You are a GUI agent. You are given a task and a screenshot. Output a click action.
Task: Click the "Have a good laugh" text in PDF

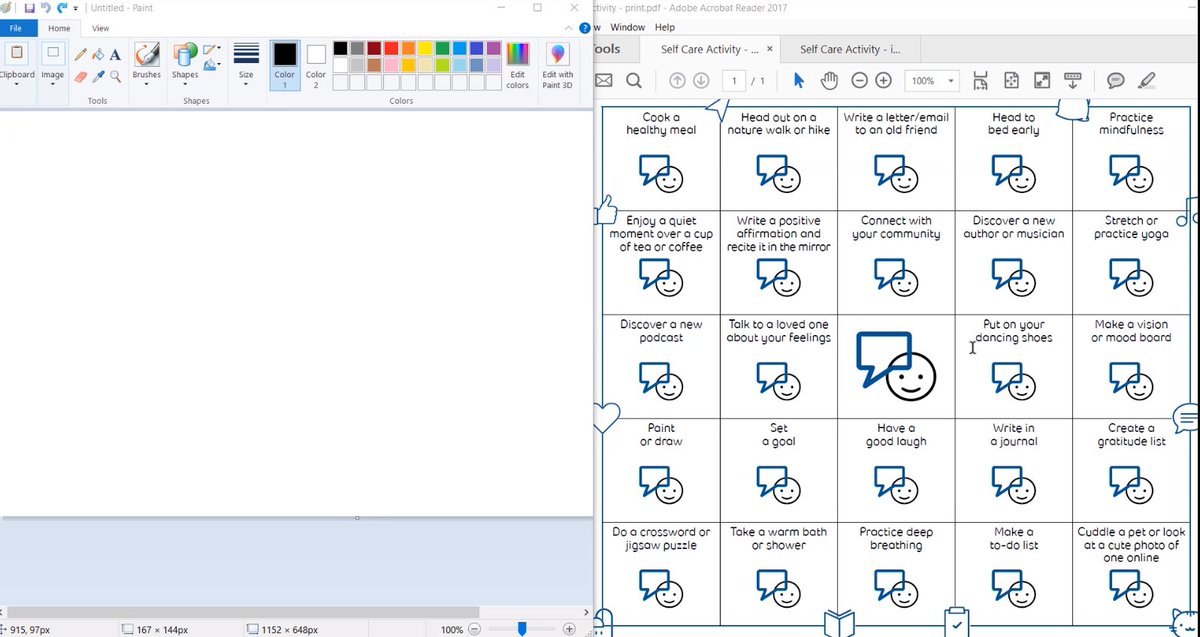point(896,435)
